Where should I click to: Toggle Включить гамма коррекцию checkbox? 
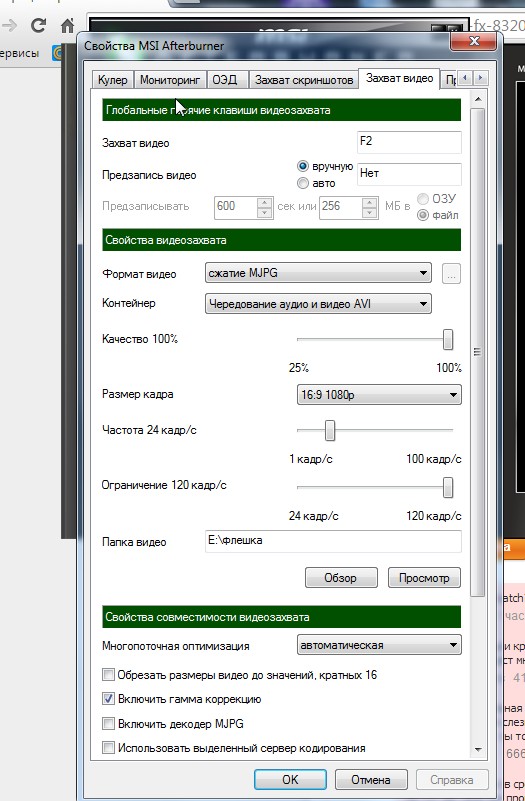click(108, 699)
